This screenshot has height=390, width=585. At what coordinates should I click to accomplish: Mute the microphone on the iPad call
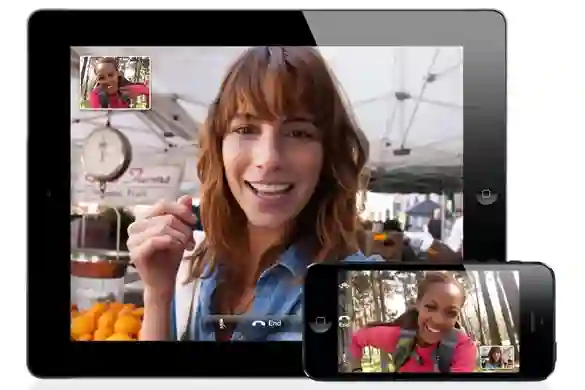pos(222,323)
